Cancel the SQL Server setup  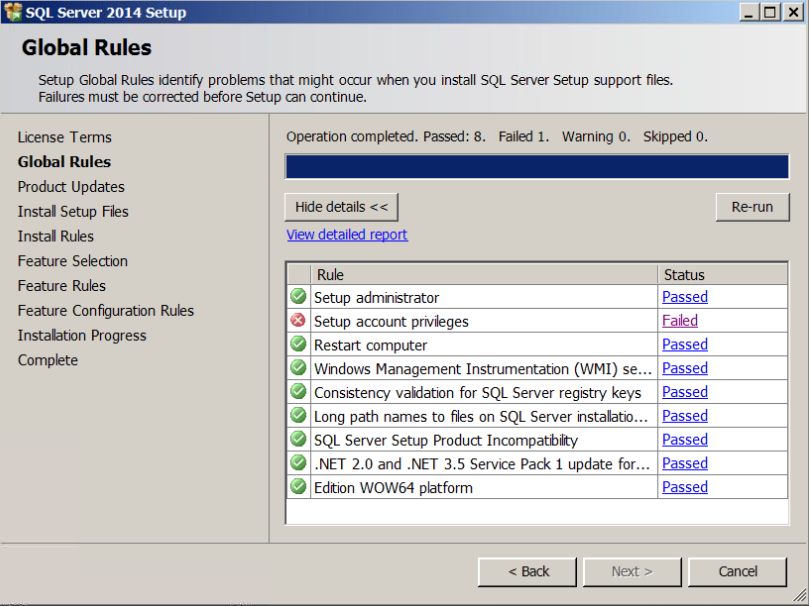point(738,571)
